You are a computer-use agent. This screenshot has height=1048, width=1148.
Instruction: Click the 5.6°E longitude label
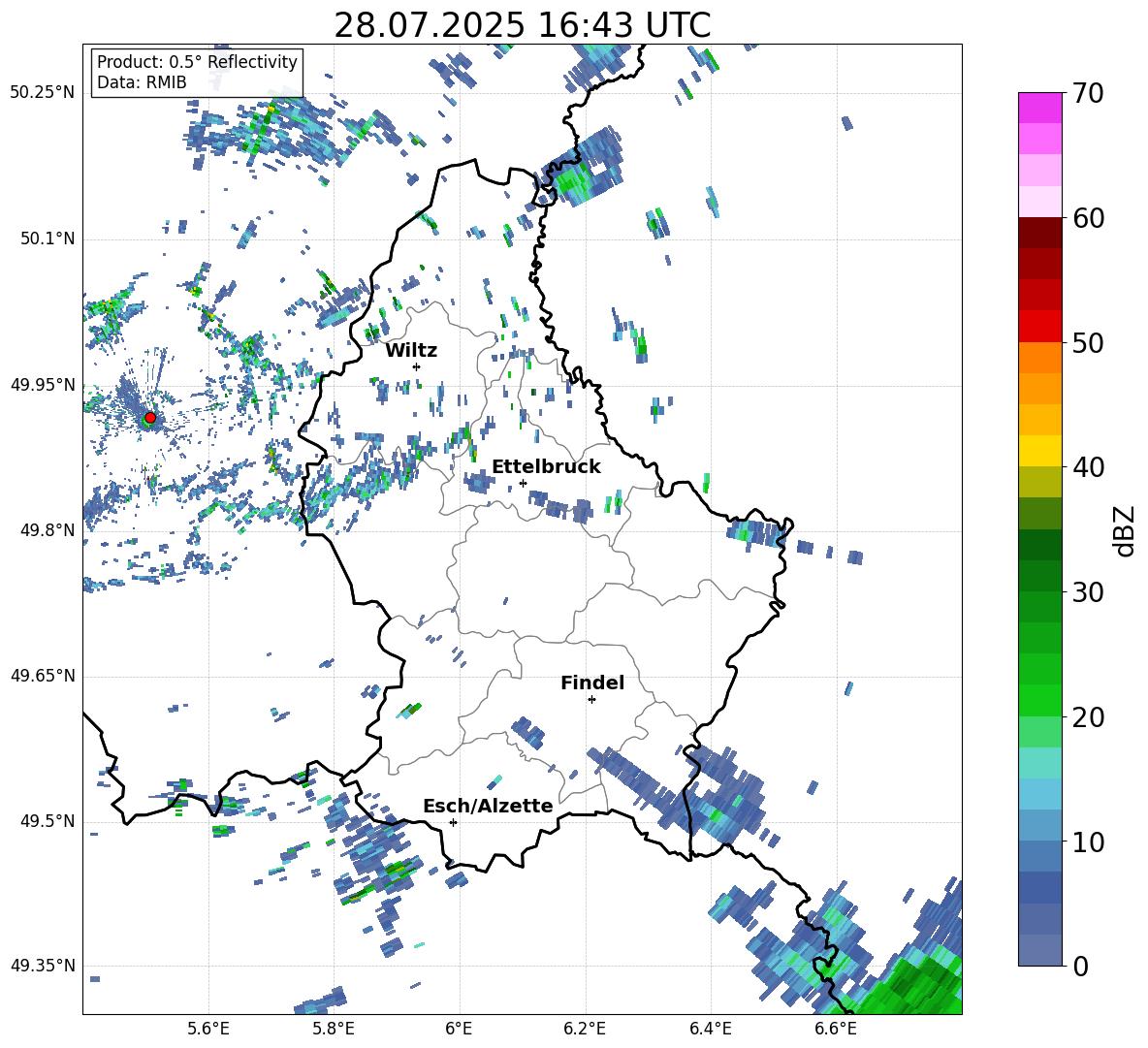(x=208, y=1029)
